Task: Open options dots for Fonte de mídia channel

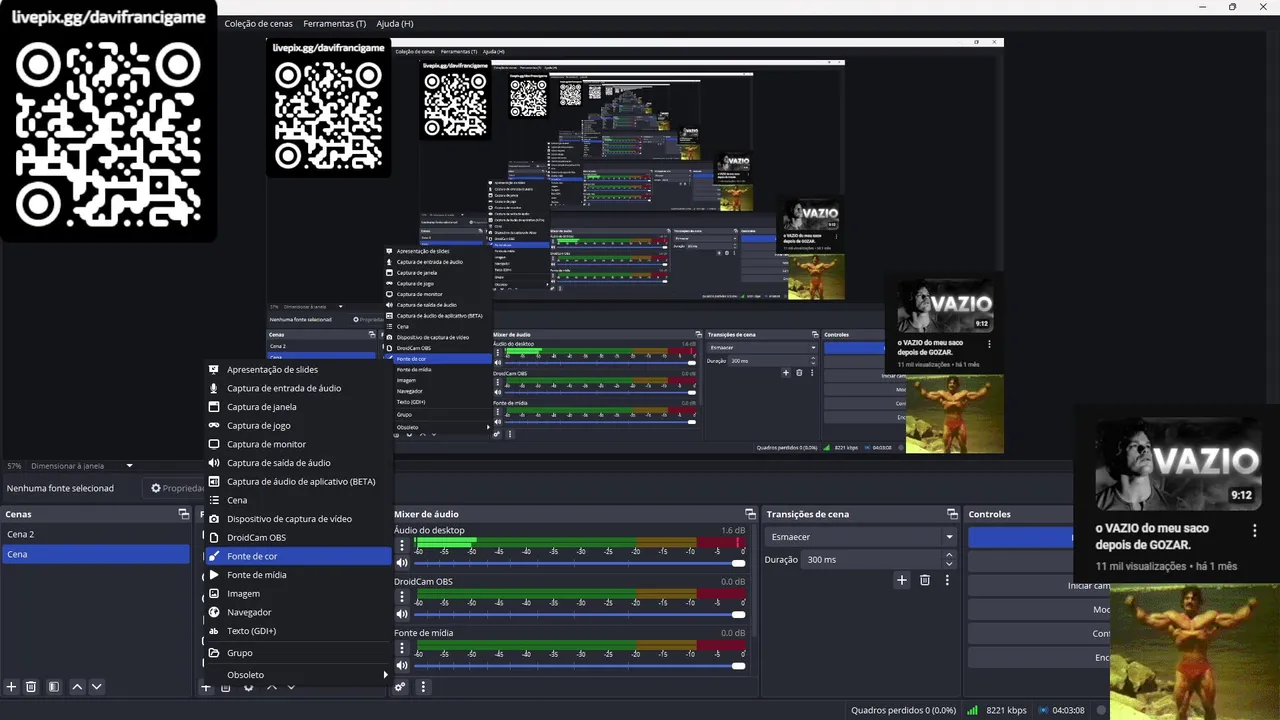Action: click(402, 648)
